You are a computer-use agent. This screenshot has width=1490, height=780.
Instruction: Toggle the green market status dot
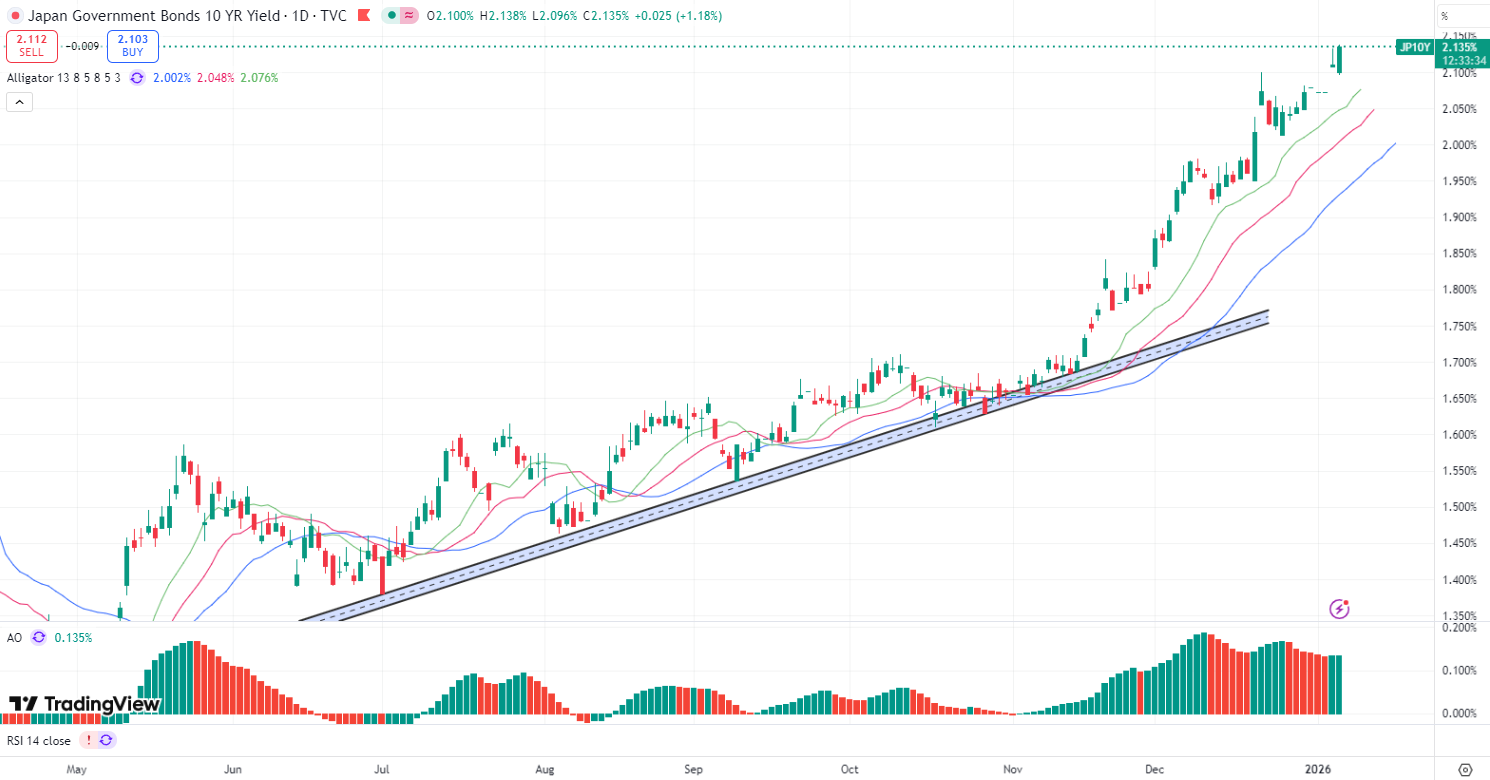pyautogui.click(x=391, y=16)
